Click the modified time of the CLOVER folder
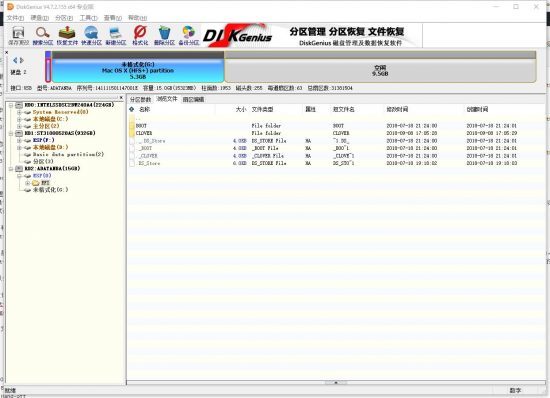The width and height of the screenshot is (550, 398). pyautogui.click(x=412, y=133)
